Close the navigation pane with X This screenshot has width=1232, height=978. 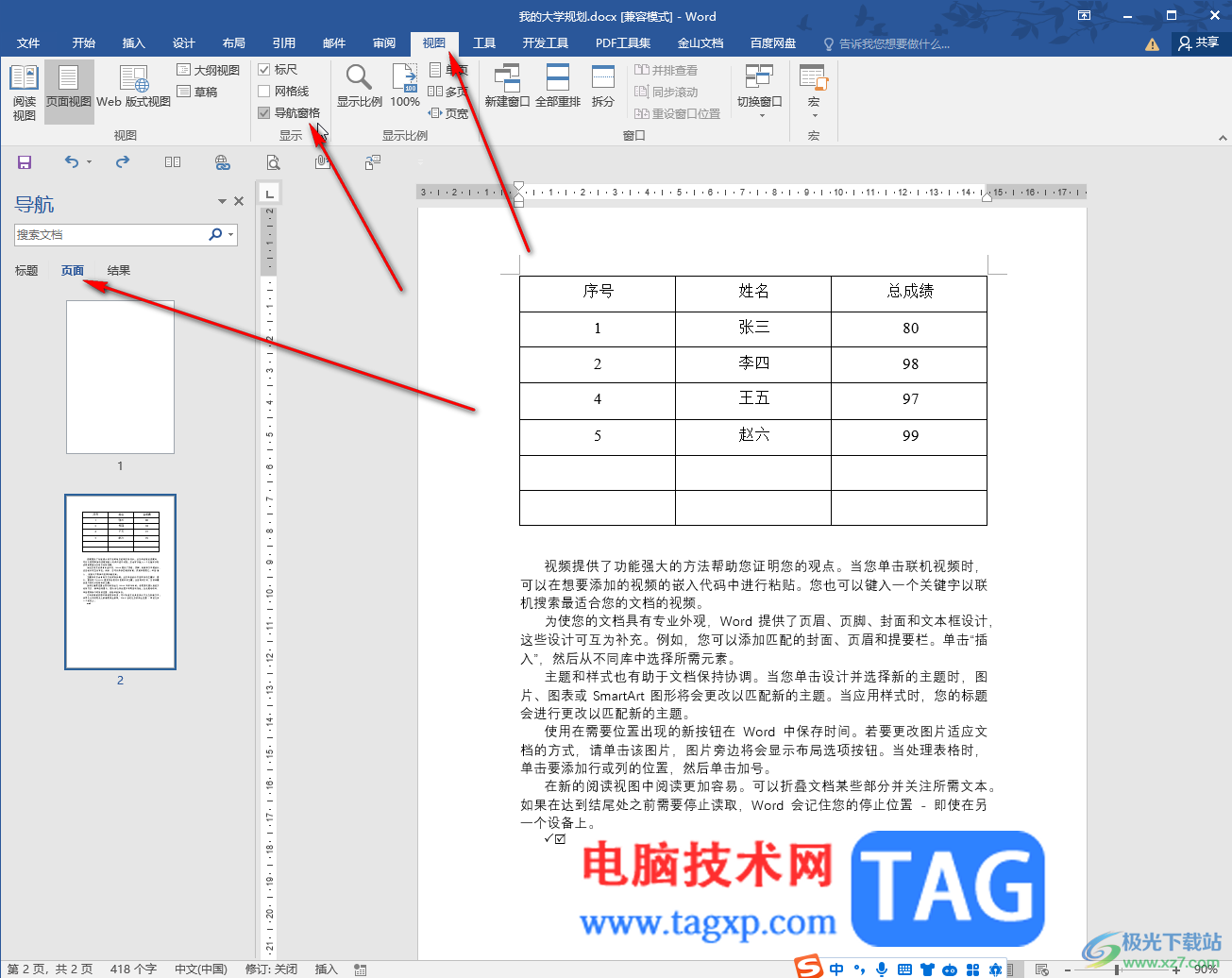pos(239,201)
